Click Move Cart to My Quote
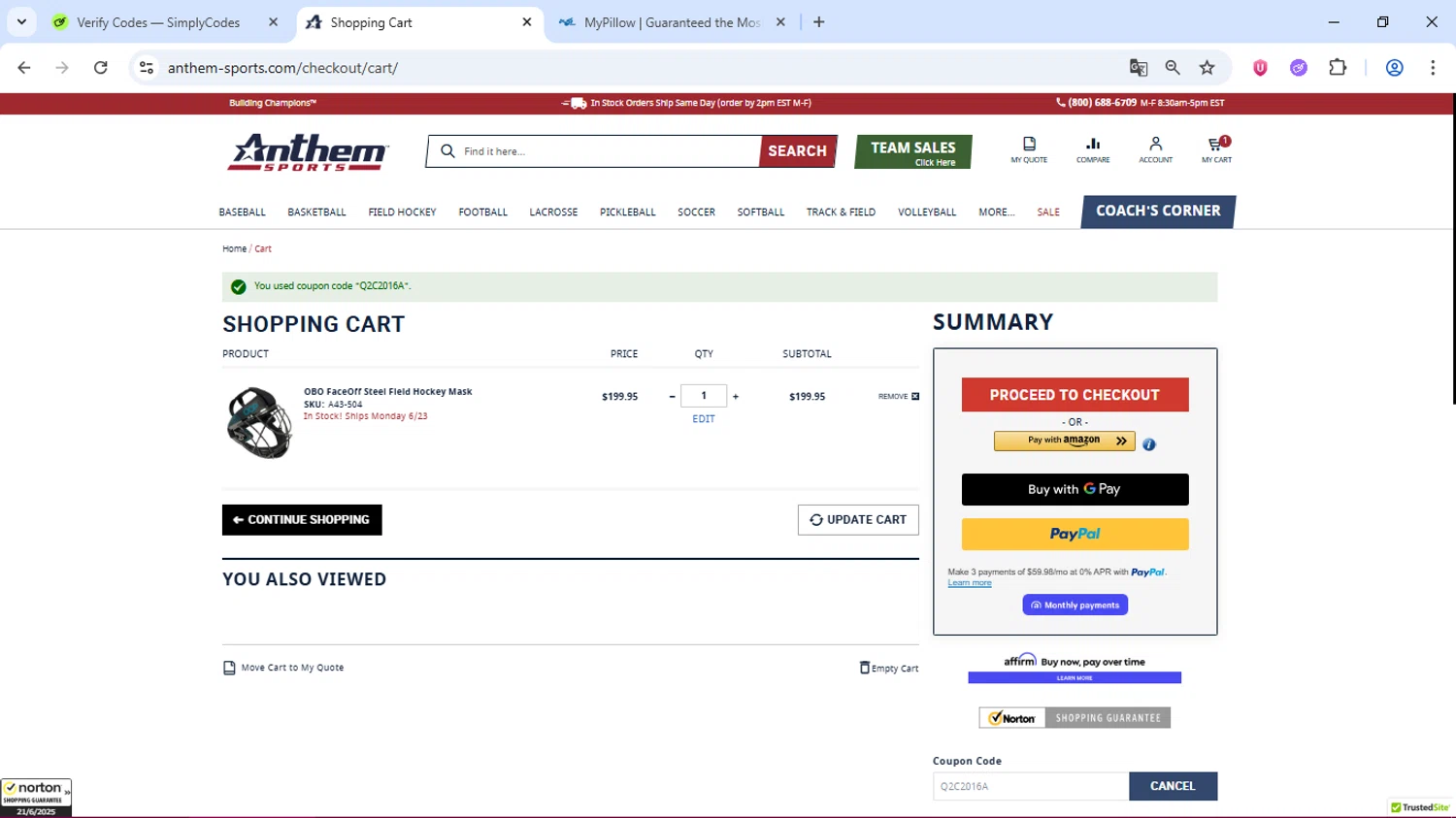The height and width of the screenshot is (818, 1456). pos(283,668)
